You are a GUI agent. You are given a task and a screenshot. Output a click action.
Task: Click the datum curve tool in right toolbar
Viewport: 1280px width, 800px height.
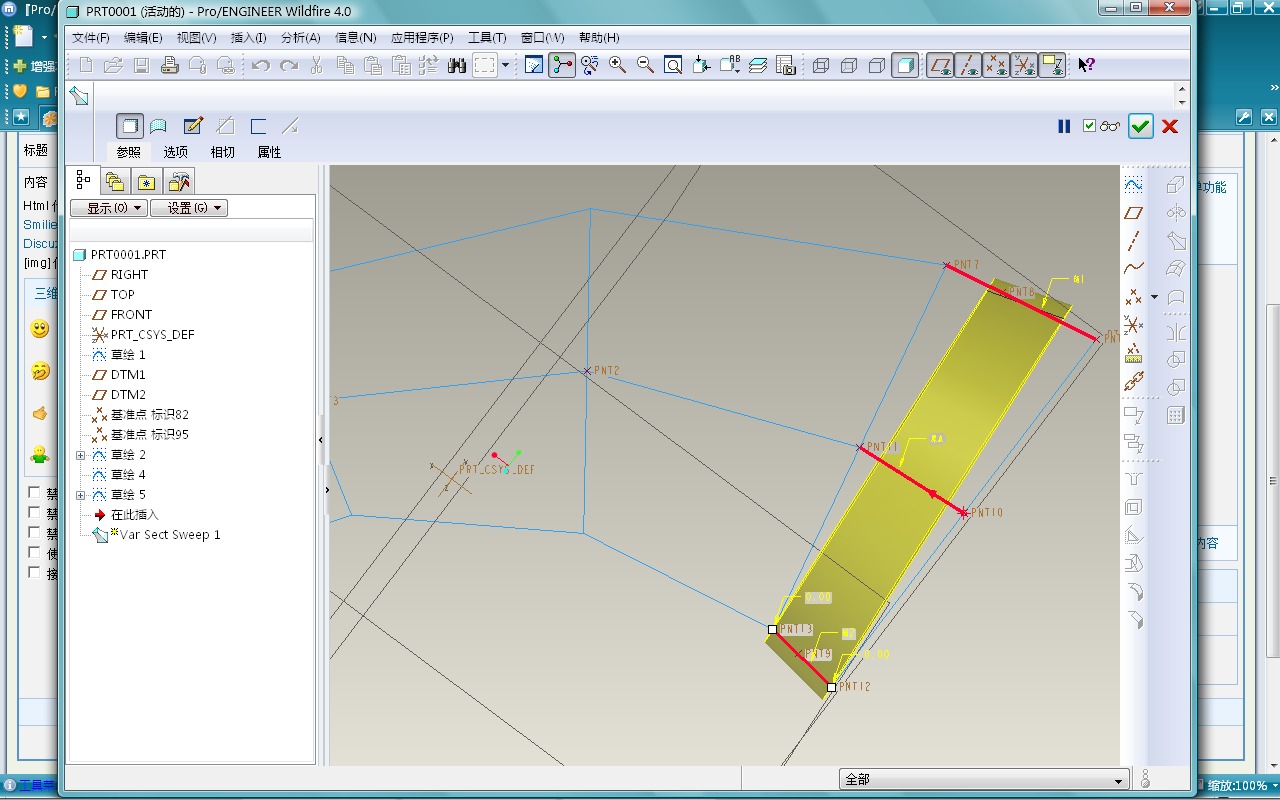1133,268
